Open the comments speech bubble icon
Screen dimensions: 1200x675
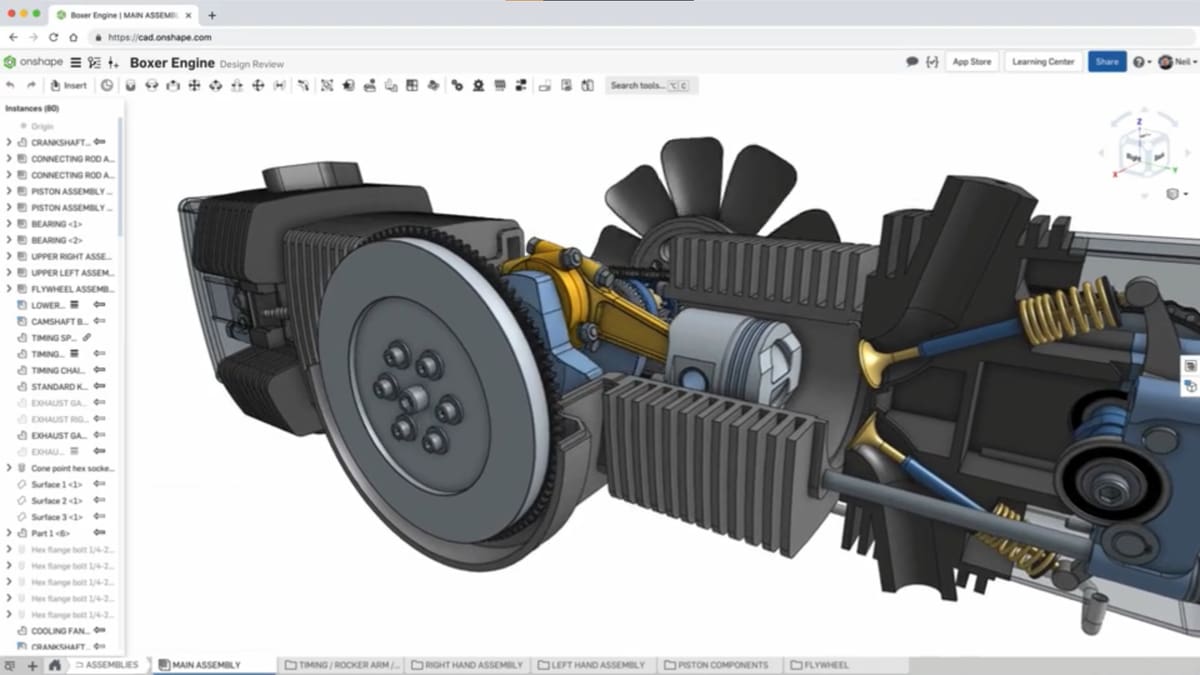pyautogui.click(x=912, y=62)
